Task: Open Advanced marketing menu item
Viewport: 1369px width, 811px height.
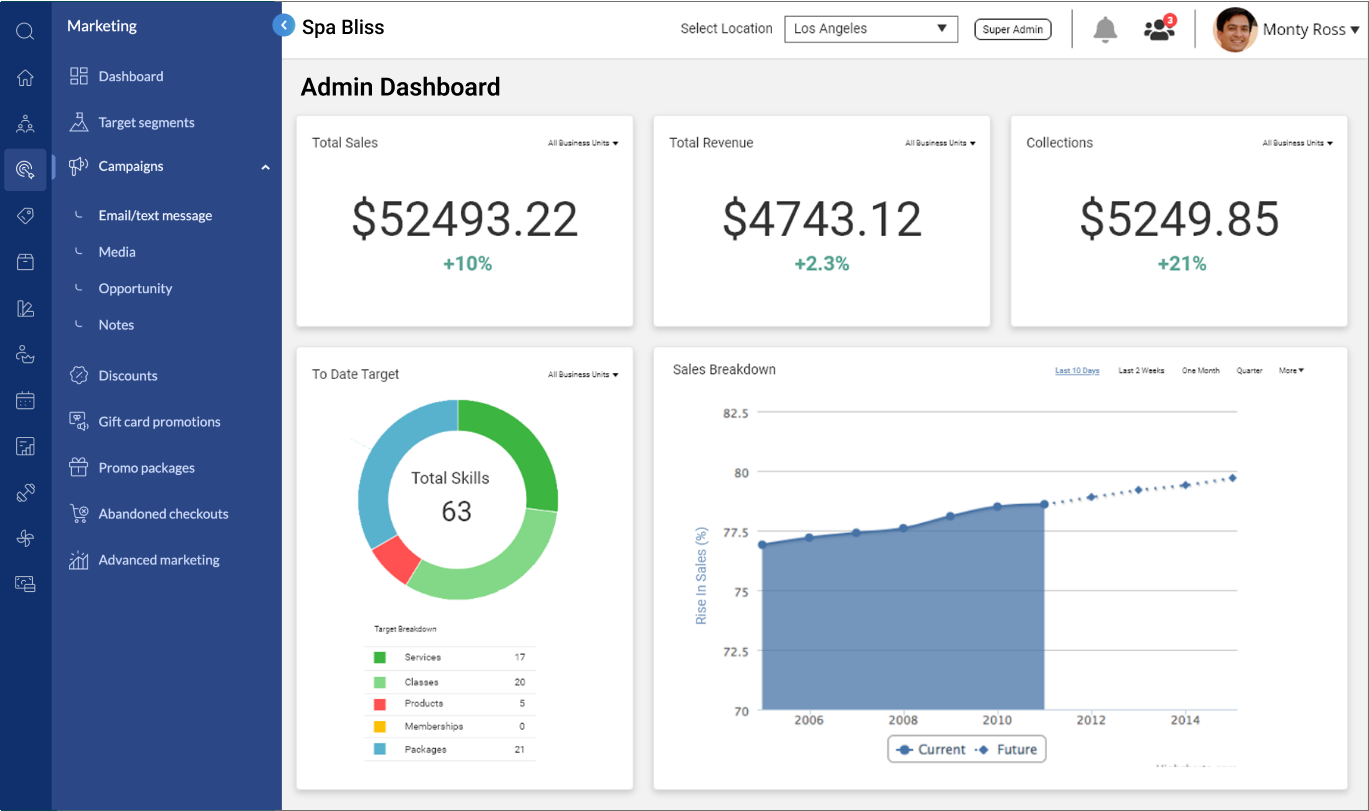Action: tap(159, 560)
